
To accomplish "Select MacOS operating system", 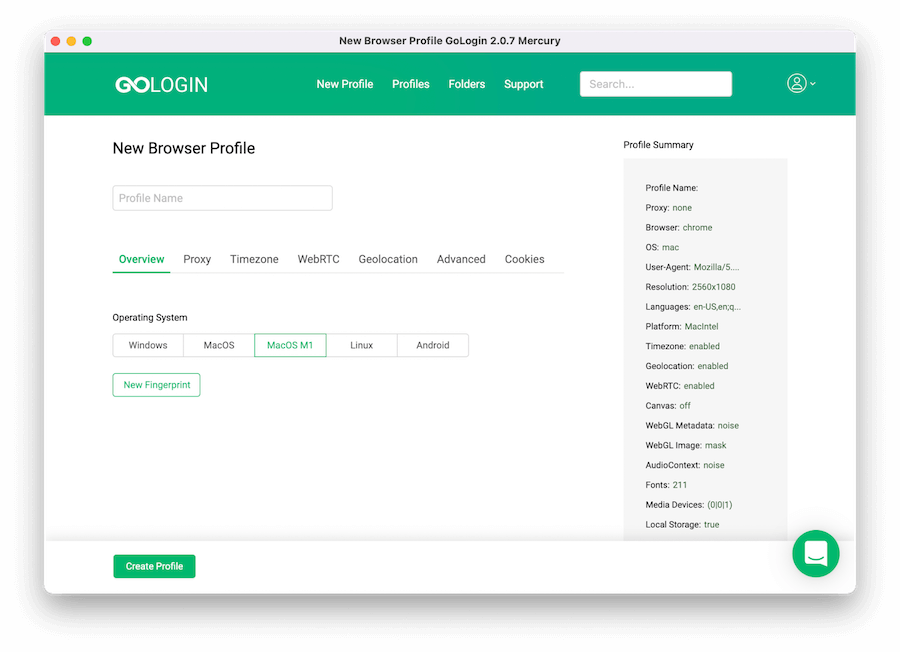I will coord(219,345).
